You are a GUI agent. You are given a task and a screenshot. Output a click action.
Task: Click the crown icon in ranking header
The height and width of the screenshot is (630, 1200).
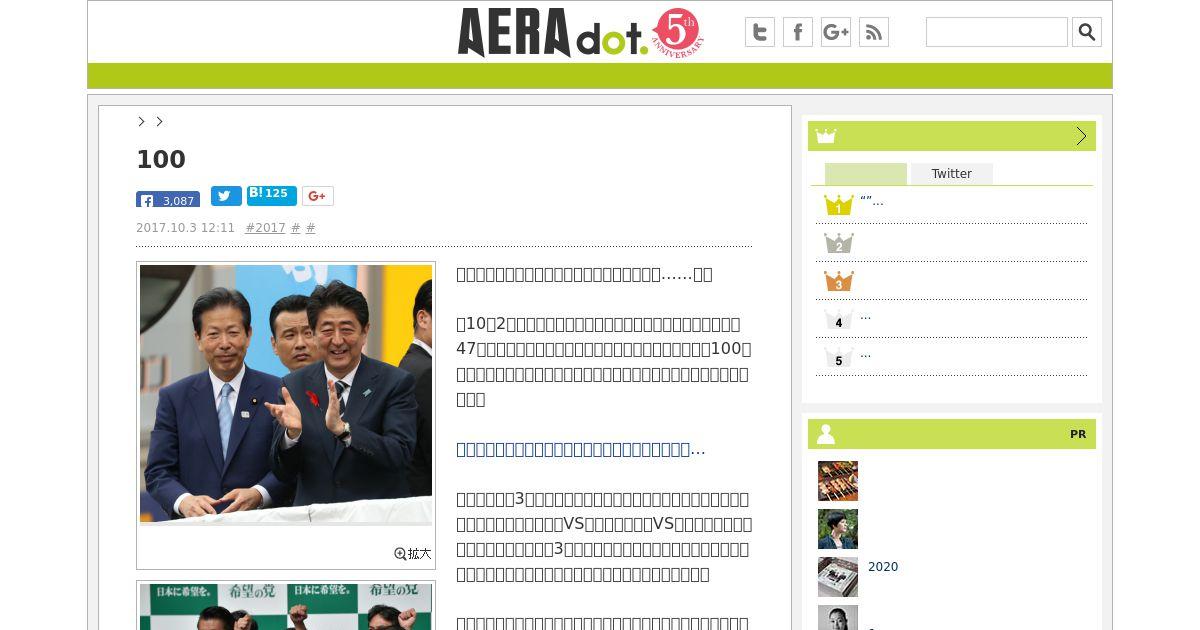click(x=825, y=136)
